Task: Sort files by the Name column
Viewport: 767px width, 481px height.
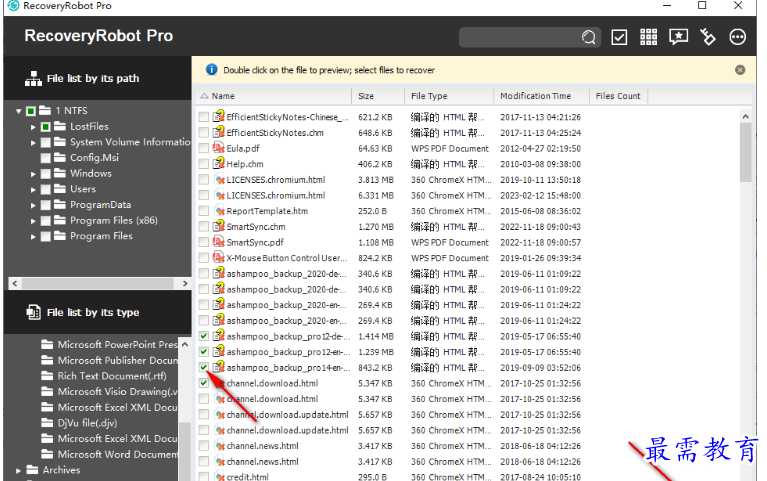Action: click(274, 96)
